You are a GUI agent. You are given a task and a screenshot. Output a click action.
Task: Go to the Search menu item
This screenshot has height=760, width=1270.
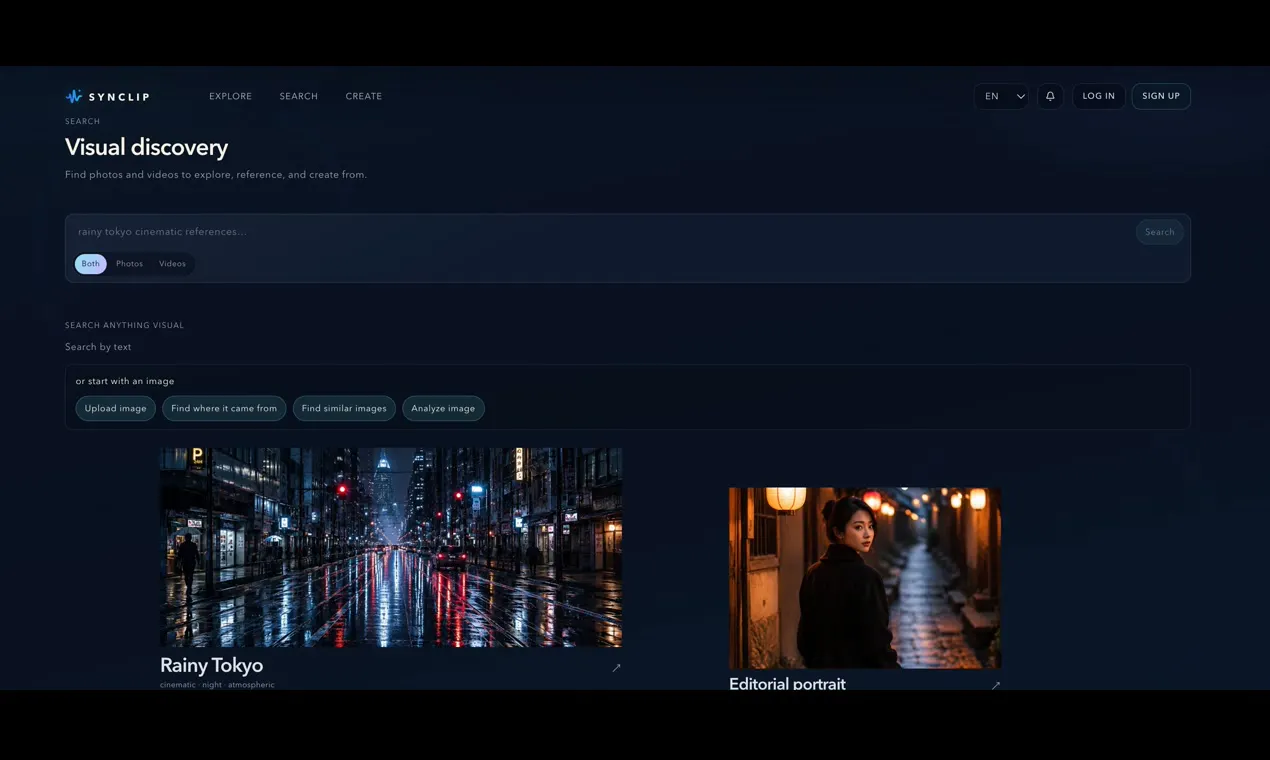298,97
